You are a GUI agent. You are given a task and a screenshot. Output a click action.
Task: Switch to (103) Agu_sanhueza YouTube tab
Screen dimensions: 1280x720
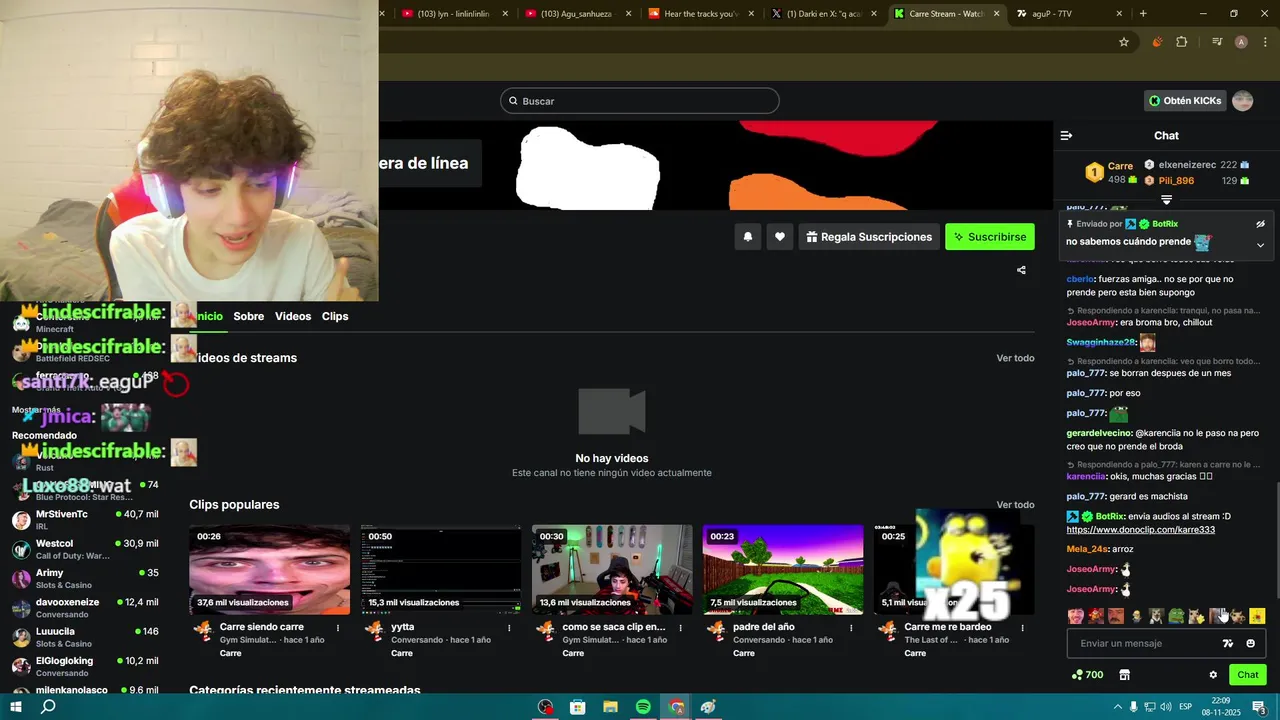click(577, 14)
